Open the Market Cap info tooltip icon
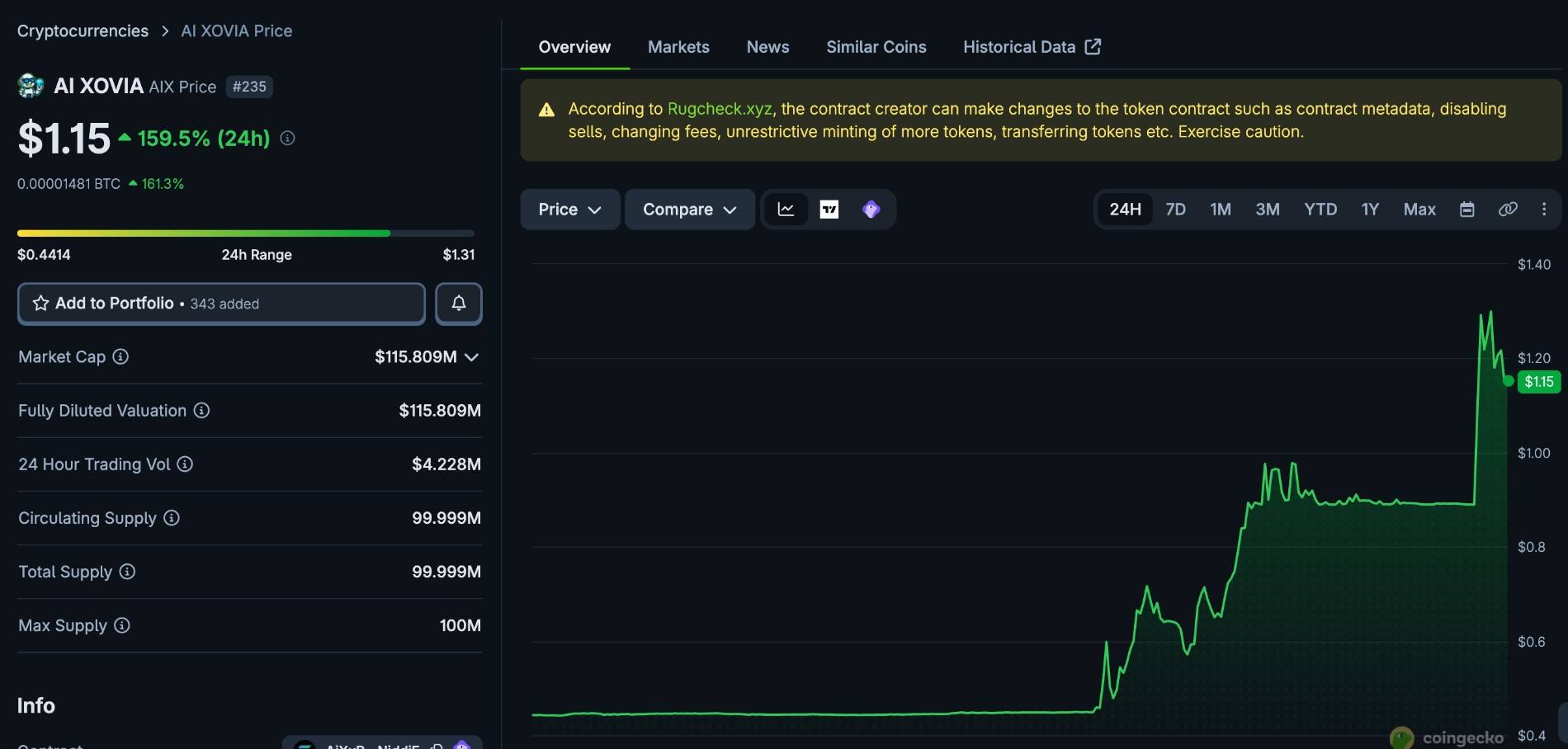Image resolution: width=1568 pixels, height=749 pixels. pos(120,356)
